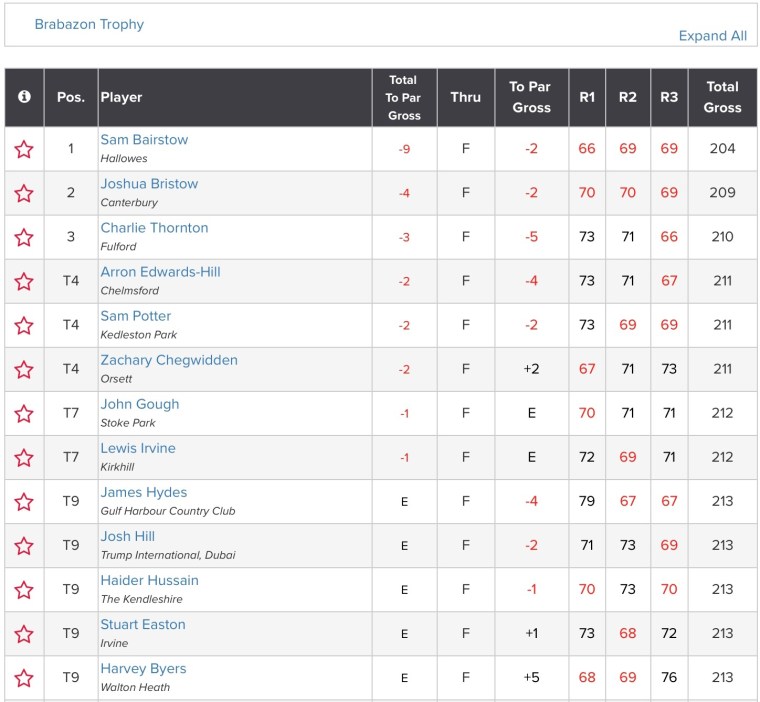Add Zachary Chegwidden to favorites via star
Viewport: 760px width, 702px height.
(x=24, y=369)
